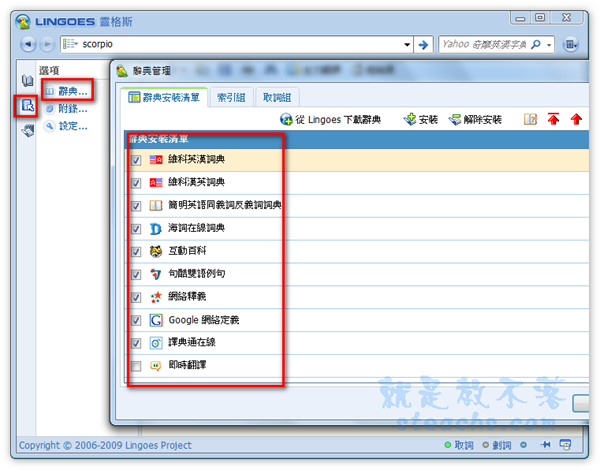
Task: Switch to the 索引組 tab
Action: (x=231, y=98)
